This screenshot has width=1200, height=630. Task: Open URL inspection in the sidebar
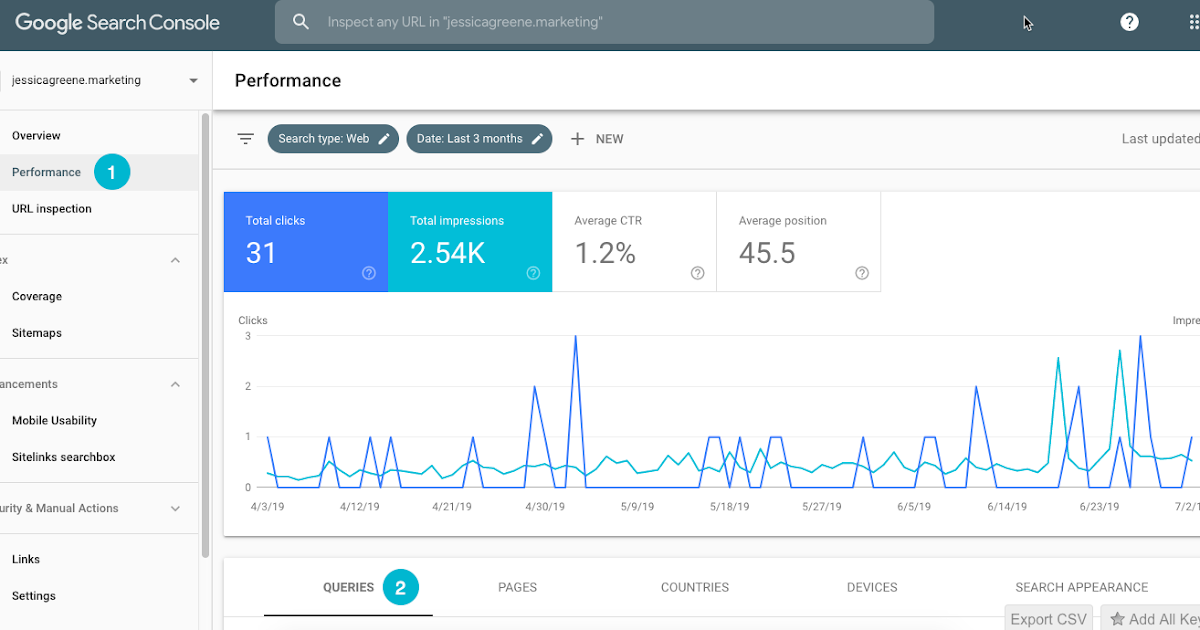coord(52,209)
